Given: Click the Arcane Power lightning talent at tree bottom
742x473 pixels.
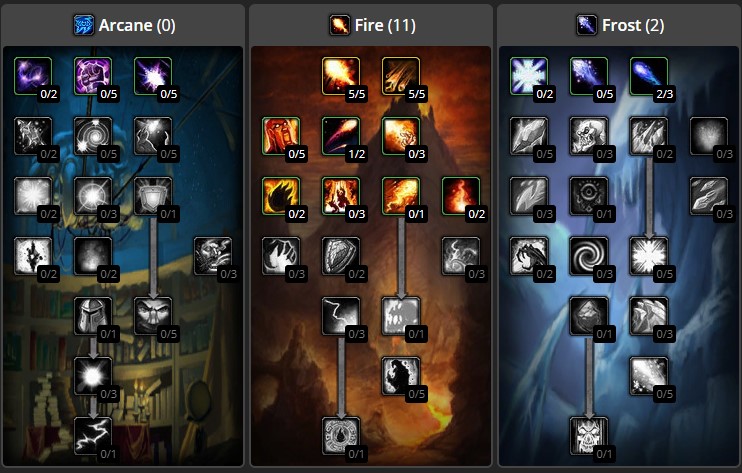Looking at the screenshot, I should coord(93,436).
